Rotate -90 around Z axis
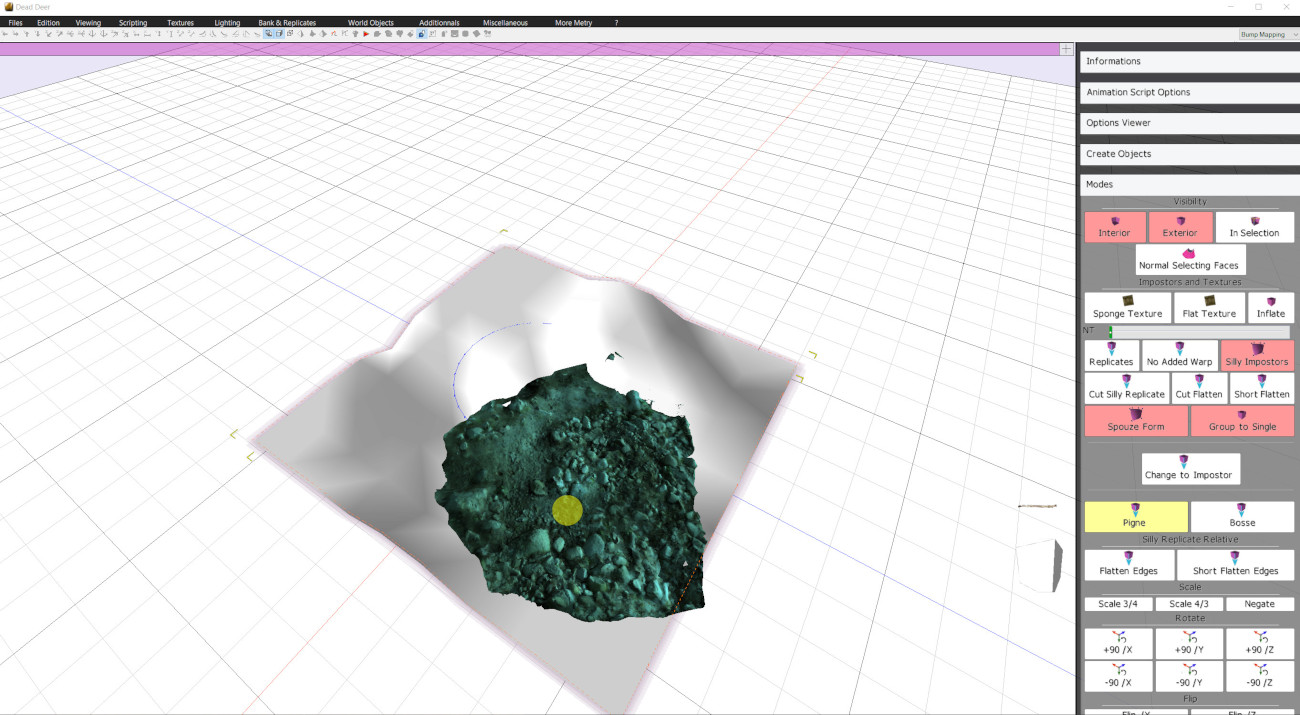The height and width of the screenshot is (715, 1300). [x=1260, y=675]
